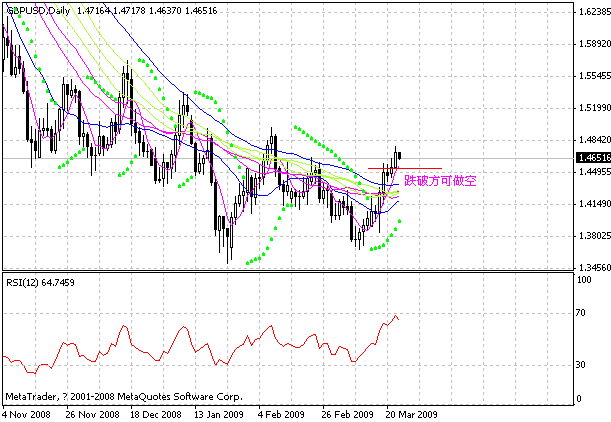Viewport: 611px width, 422px height.
Task: Click the 1.34560 price axis label
Action: click(x=595, y=268)
